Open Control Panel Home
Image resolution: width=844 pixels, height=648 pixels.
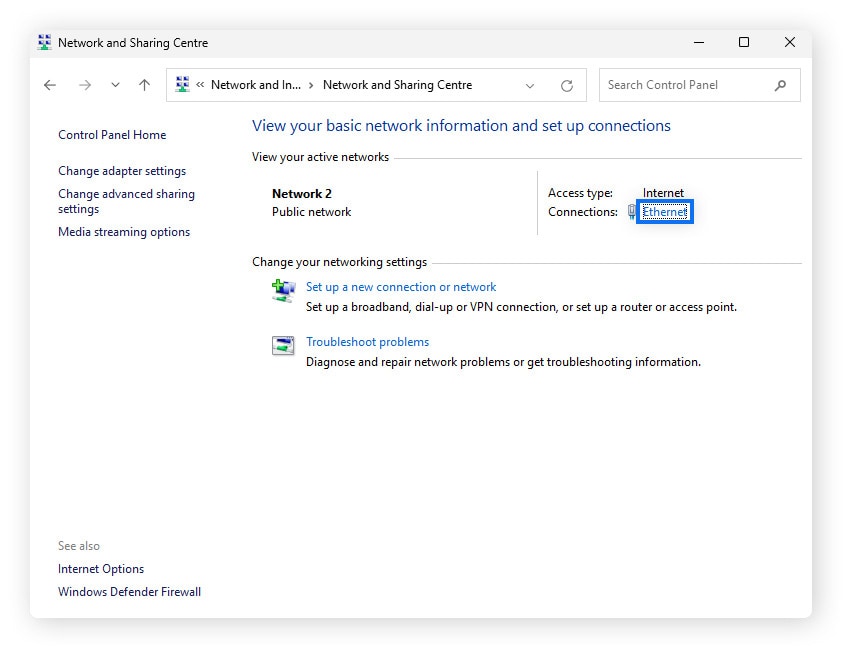pos(112,135)
